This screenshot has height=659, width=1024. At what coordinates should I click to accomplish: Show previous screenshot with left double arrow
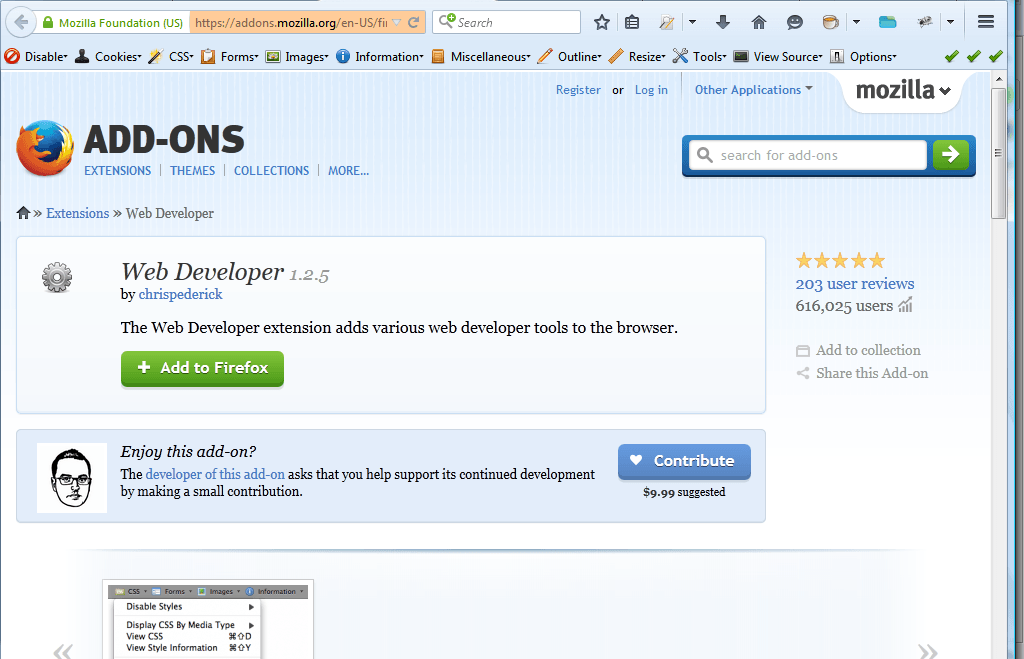63,651
